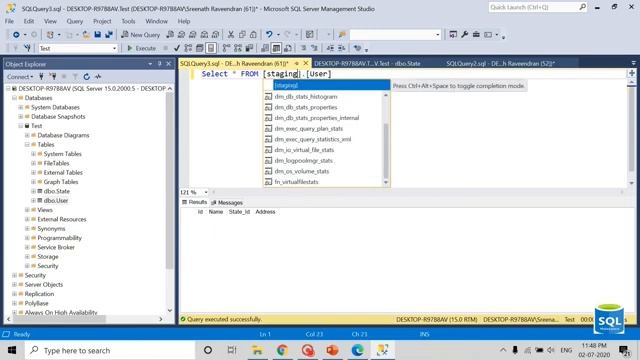Click the Copy icon in toolbar
Viewport: 640px width, 360px height.
[x=242, y=35]
